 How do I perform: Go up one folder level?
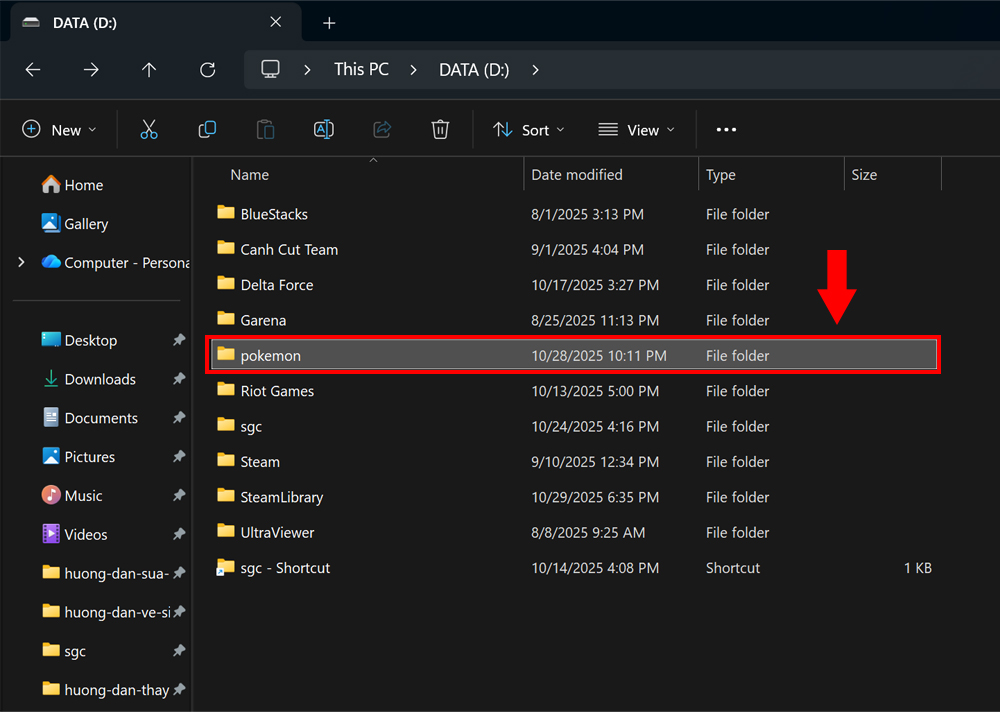(x=149, y=70)
